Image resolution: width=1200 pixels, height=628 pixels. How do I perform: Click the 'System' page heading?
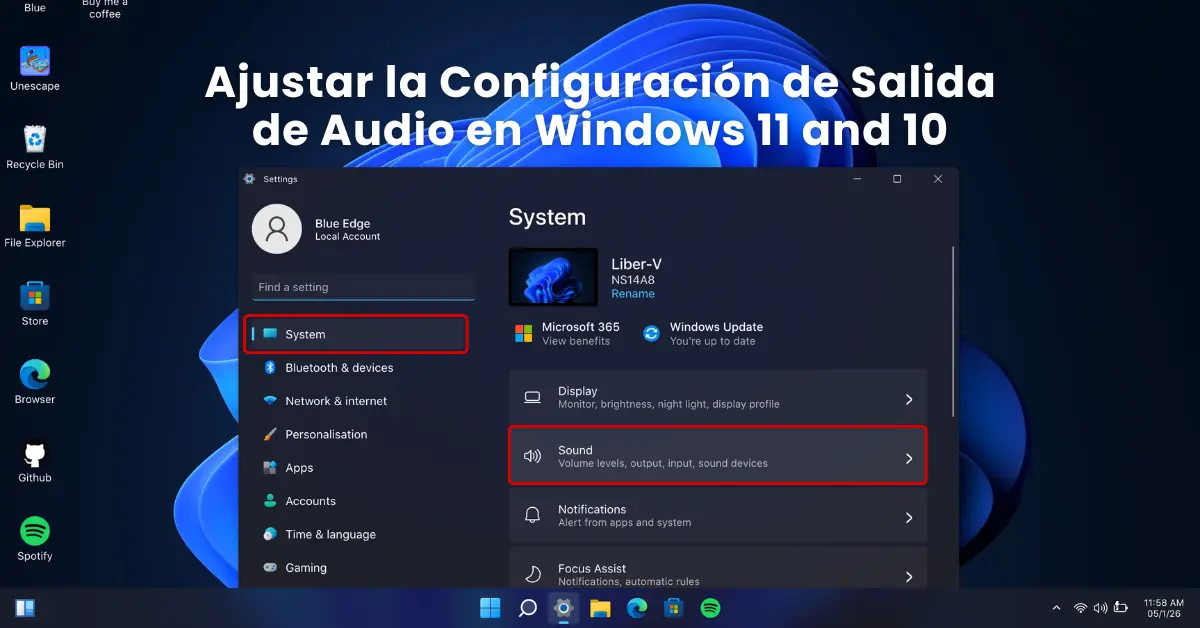547,217
